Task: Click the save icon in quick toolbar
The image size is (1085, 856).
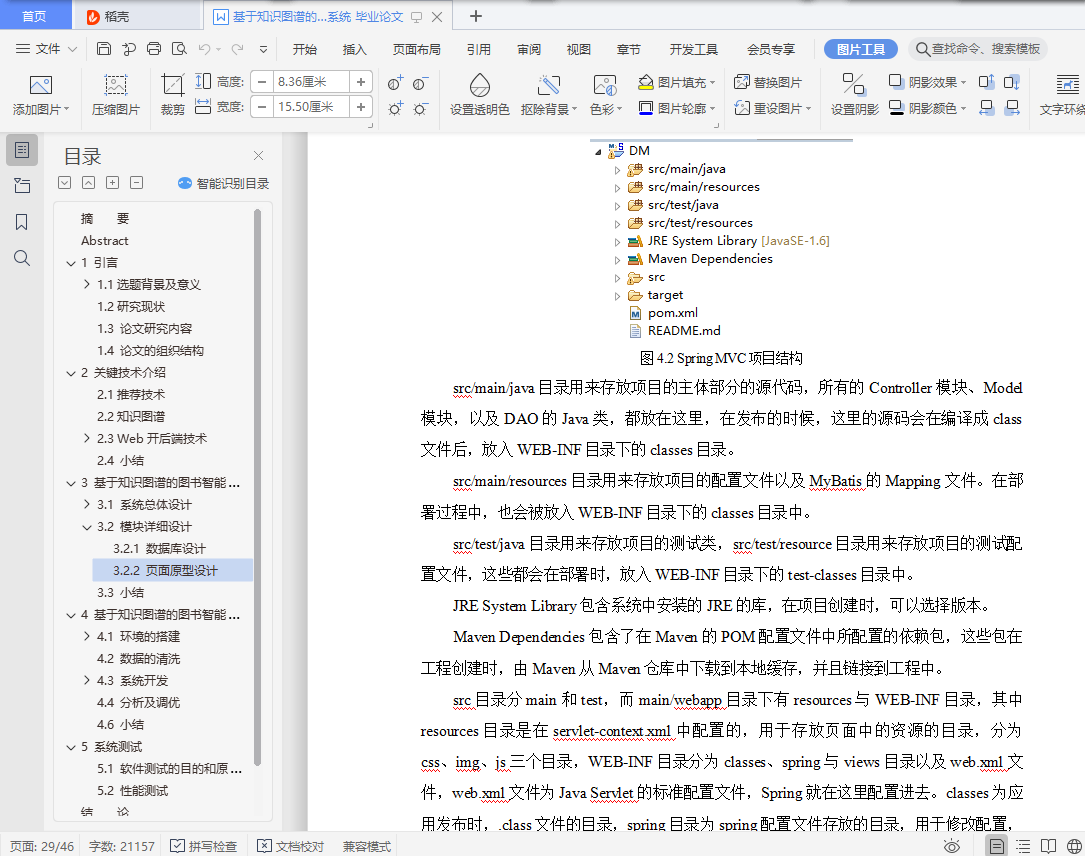Action: coord(104,48)
